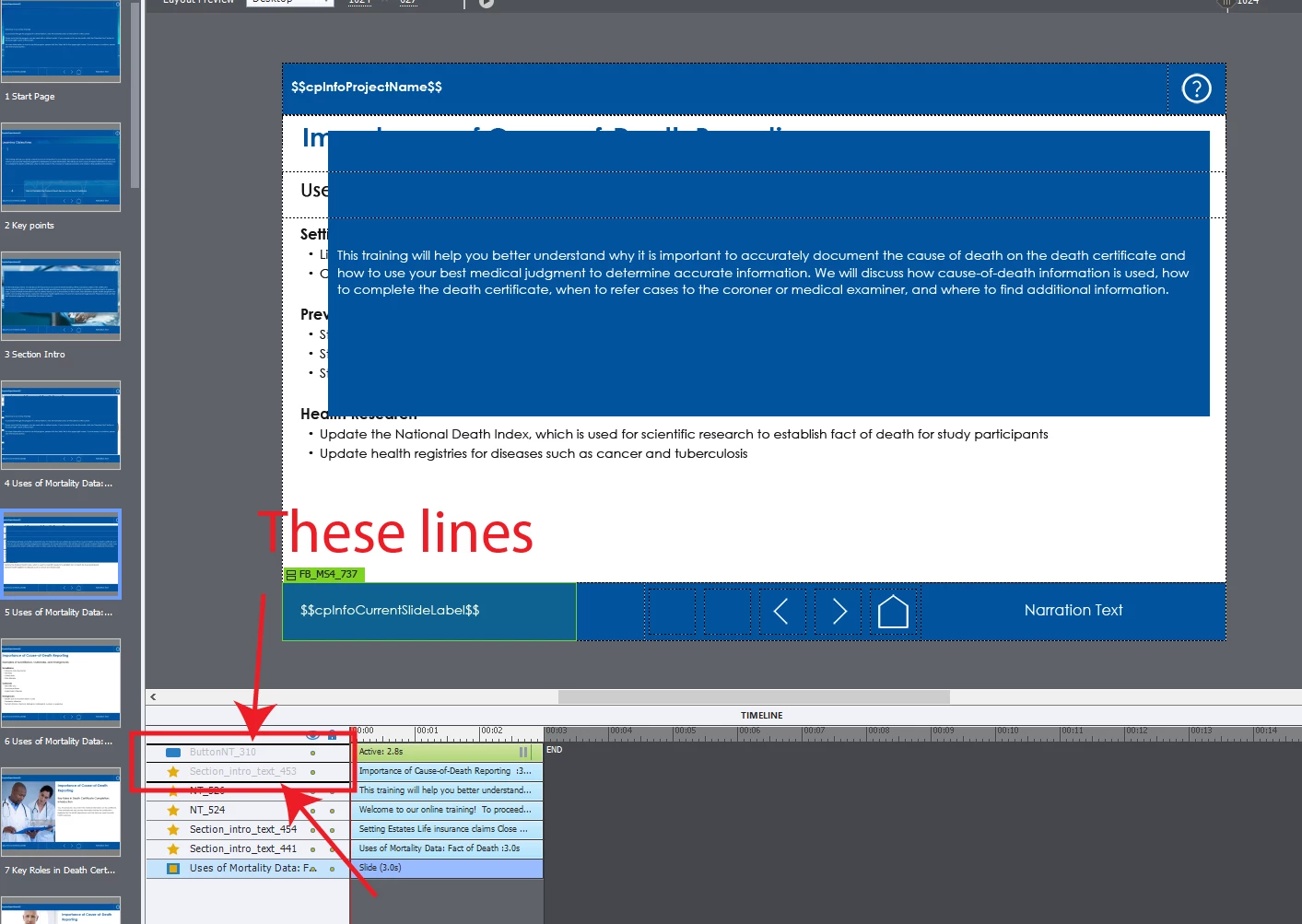Image resolution: width=1302 pixels, height=924 pixels.
Task: Toggle visibility dot for Section_intro_text_441
Action: pos(313,849)
